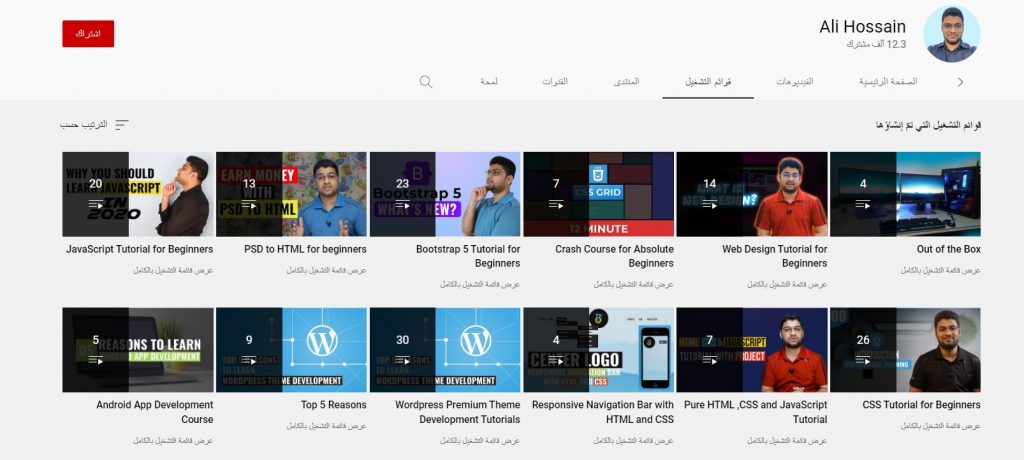Open the Responsive Navigation Bar playlist thumbnail
Image resolution: width=1024 pixels, height=460 pixels.
pyautogui.click(x=598, y=349)
